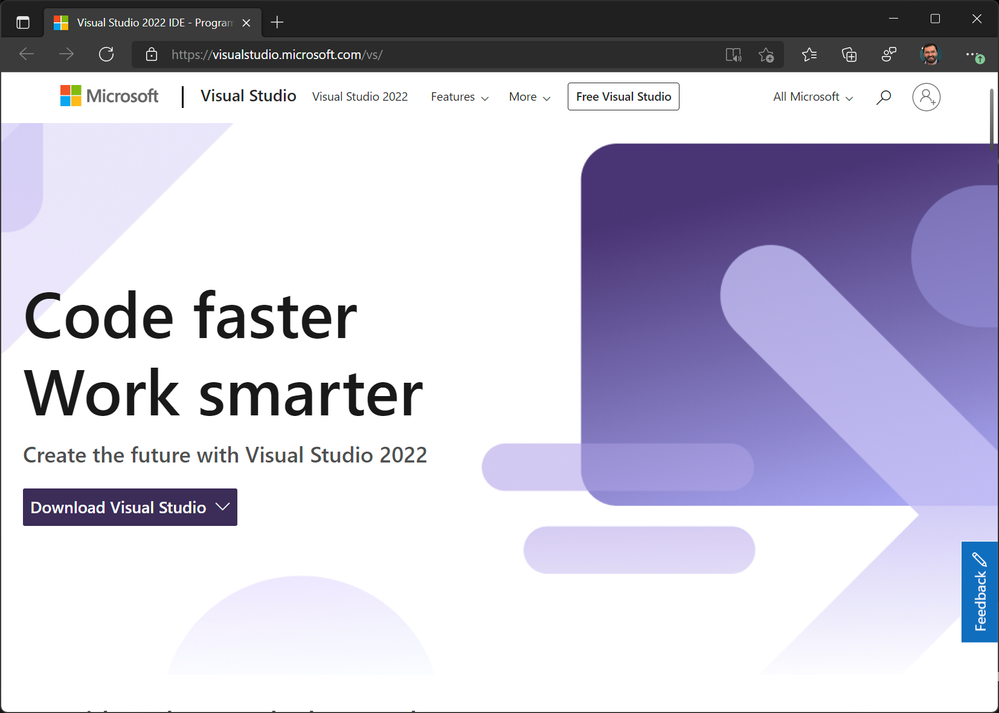Refresh the page with the reload icon

(x=106, y=54)
